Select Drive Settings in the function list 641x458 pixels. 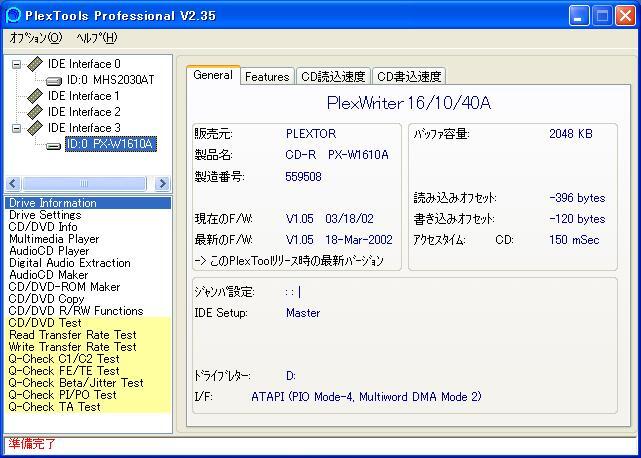[x=45, y=215]
